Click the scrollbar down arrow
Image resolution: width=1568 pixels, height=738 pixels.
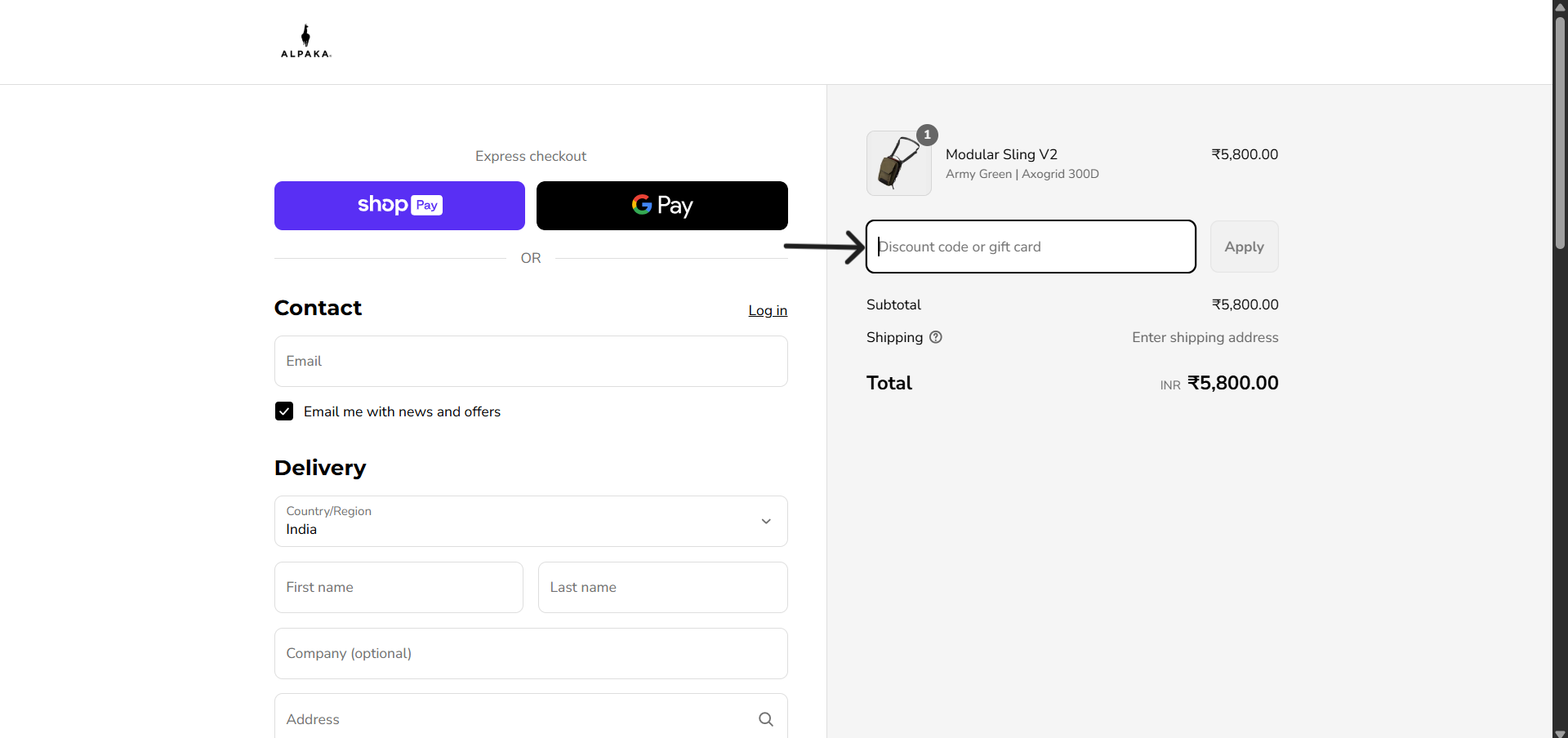pyautogui.click(x=1560, y=732)
